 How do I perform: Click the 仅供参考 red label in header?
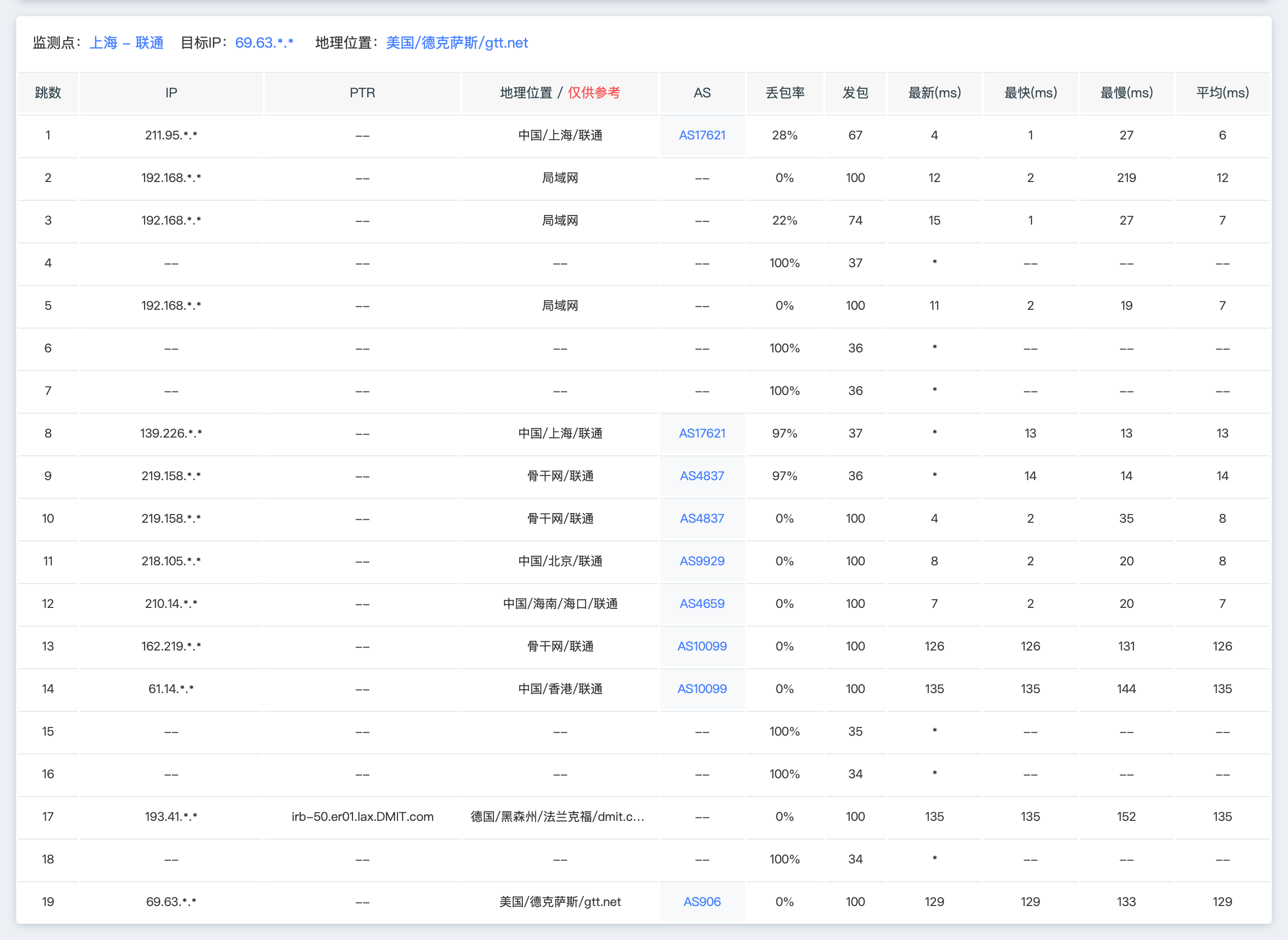[594, 93]
